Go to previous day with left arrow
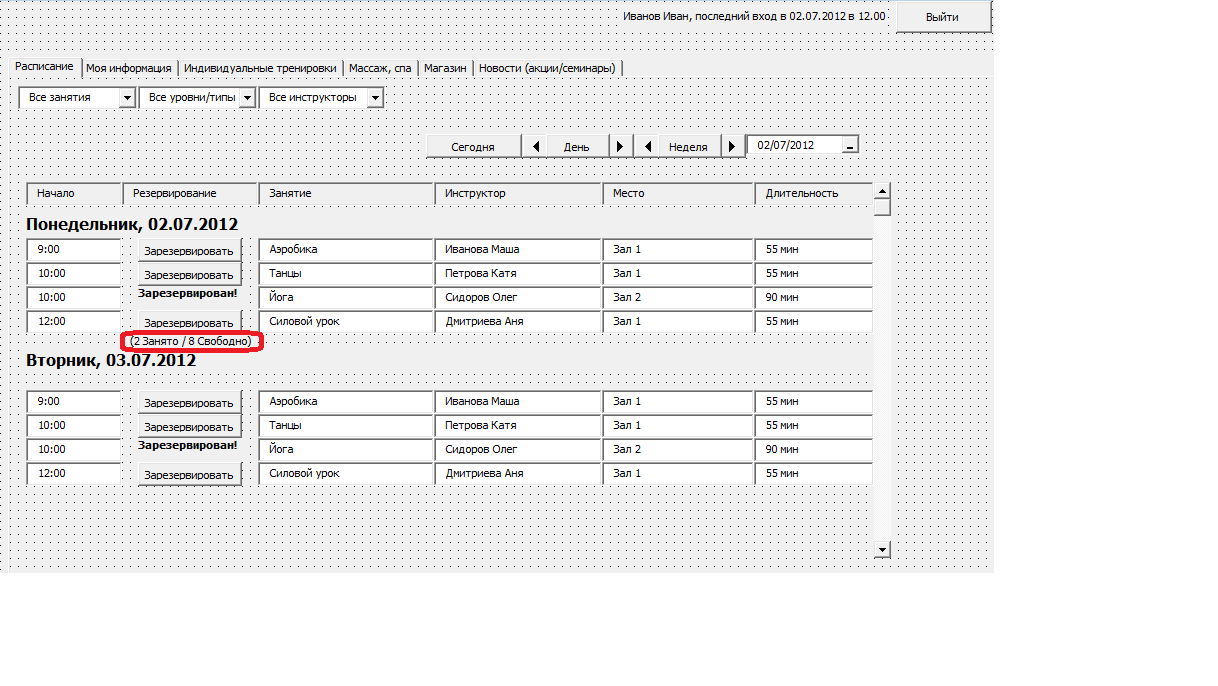 tap(535, 146)
